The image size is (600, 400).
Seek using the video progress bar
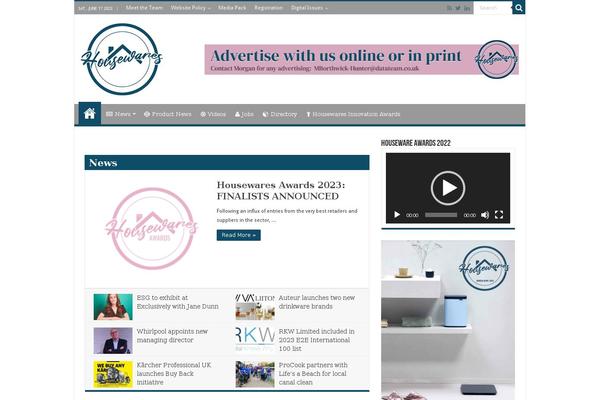[441, 215]
